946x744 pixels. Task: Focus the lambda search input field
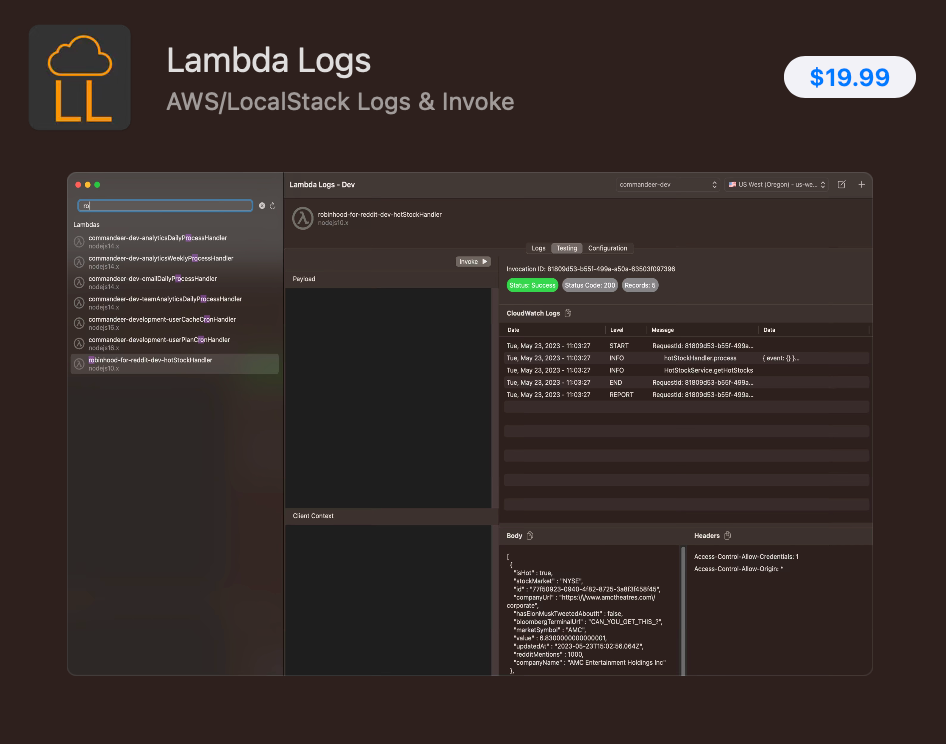click(x=165, y=206)
